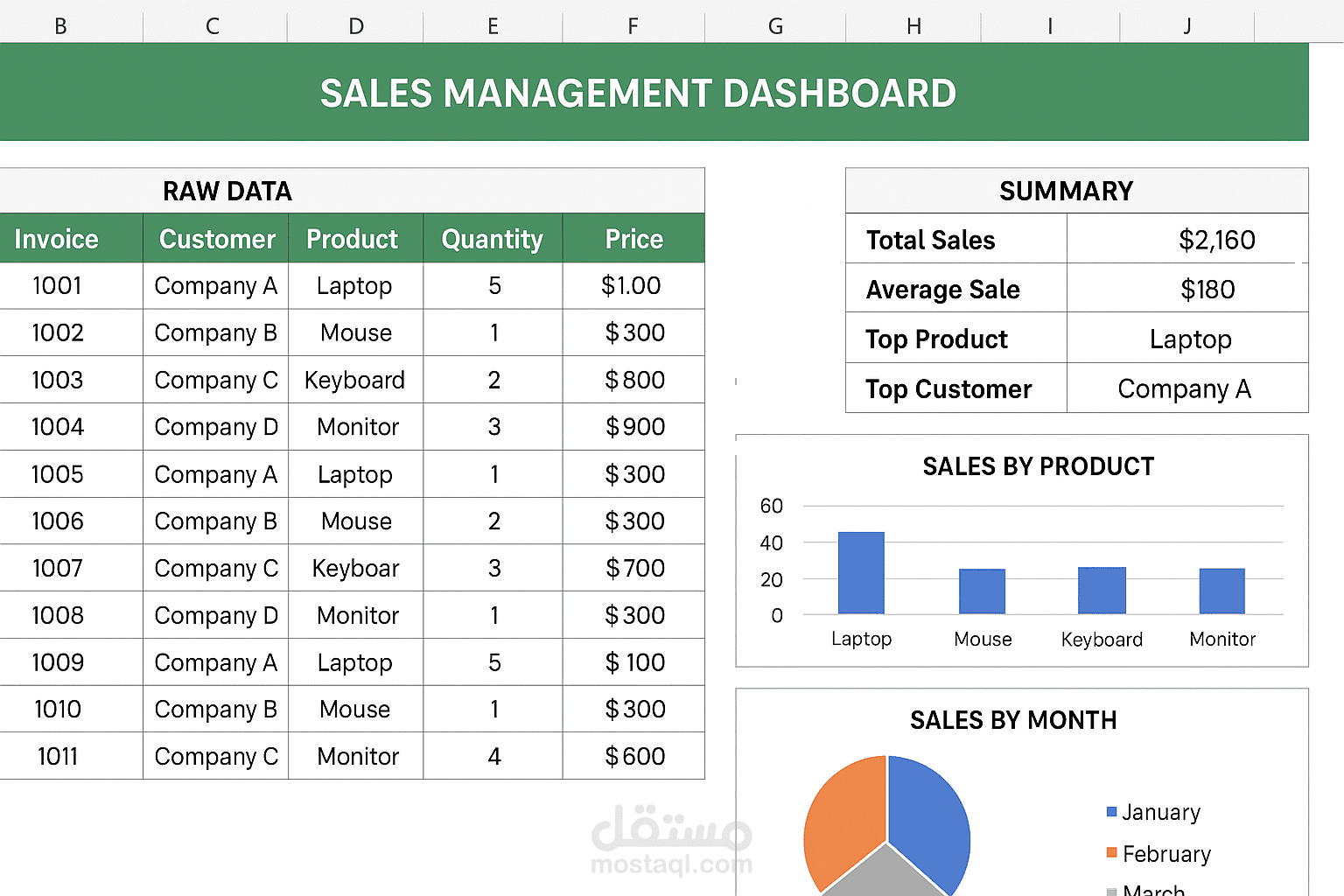Click the orange February legend marker
The width and height of the screenshot is (1344, 896).
tap(1111, 853)
